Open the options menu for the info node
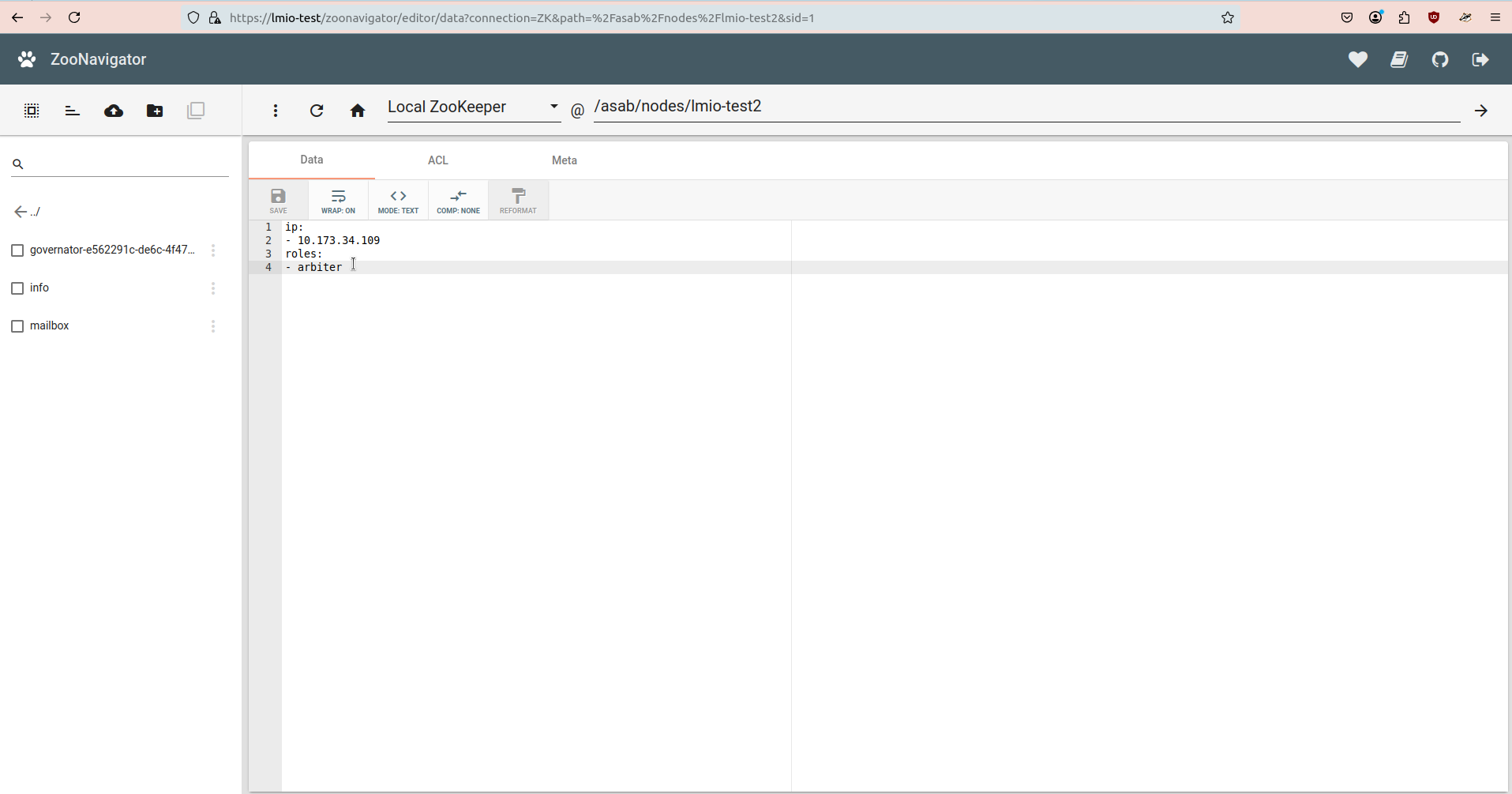Screen dimensions: 1512x794 [x=213, y=288]
